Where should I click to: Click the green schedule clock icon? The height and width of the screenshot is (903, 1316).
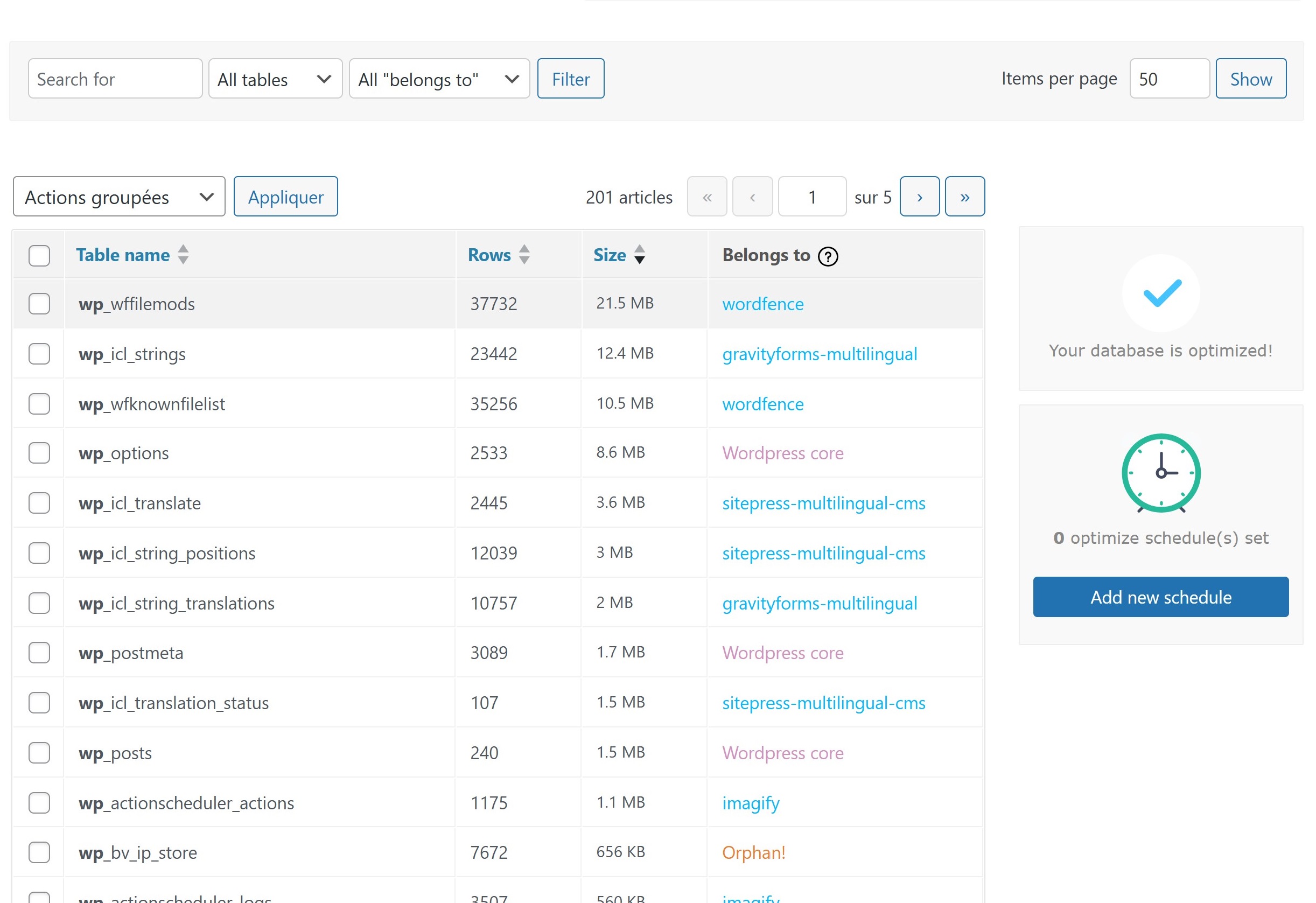click(x=1160, y=473)
